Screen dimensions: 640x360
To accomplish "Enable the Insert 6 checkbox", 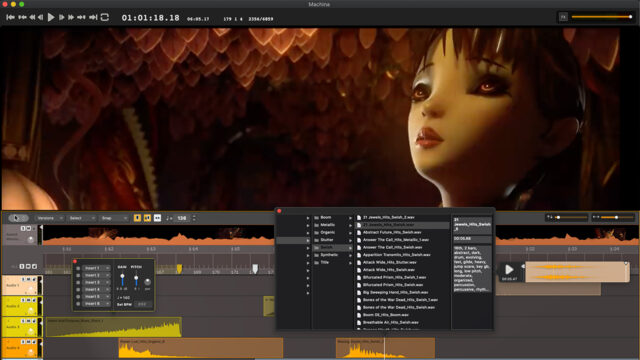I will pyautogui.click(x=78, y=304).
